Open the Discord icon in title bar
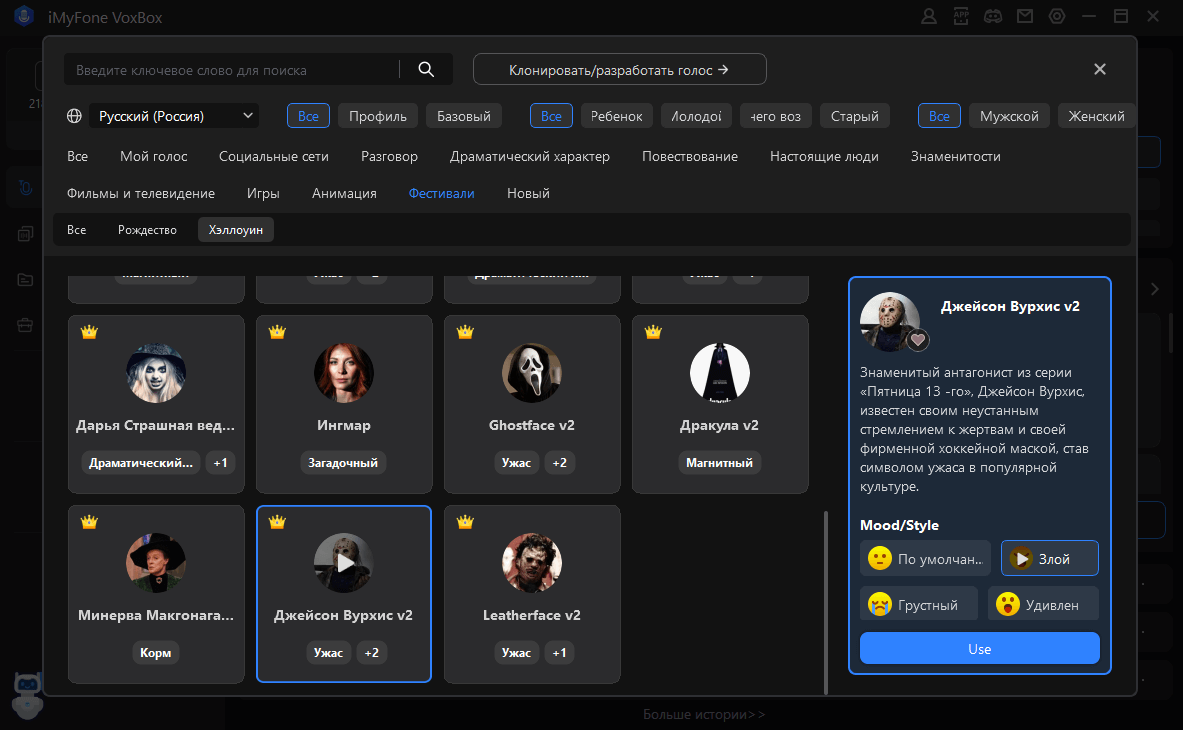The width and height of the screenshot is (1183, 730). click(x=993, y=16)
